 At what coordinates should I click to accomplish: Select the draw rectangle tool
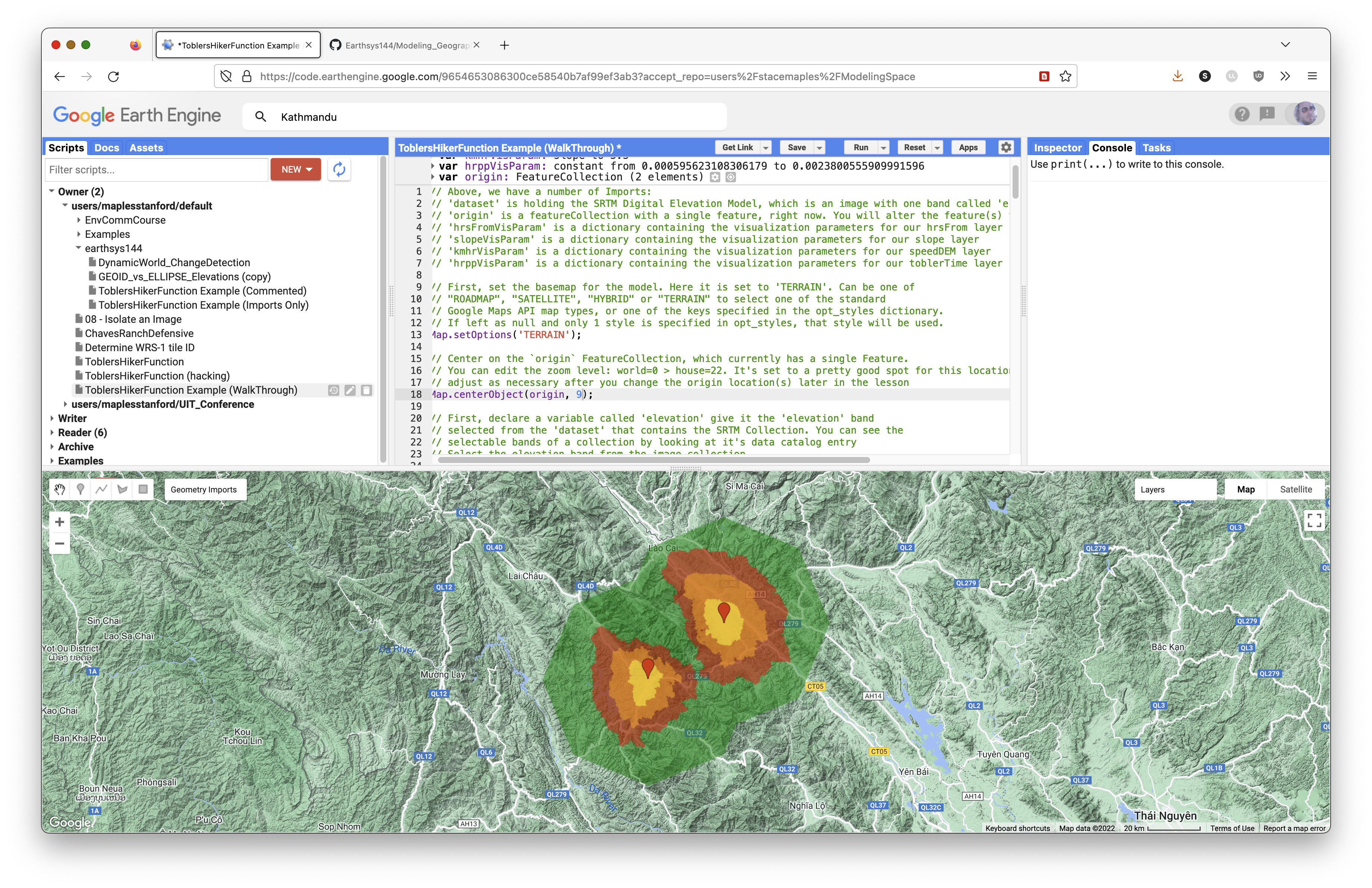[x=143, y=489]
